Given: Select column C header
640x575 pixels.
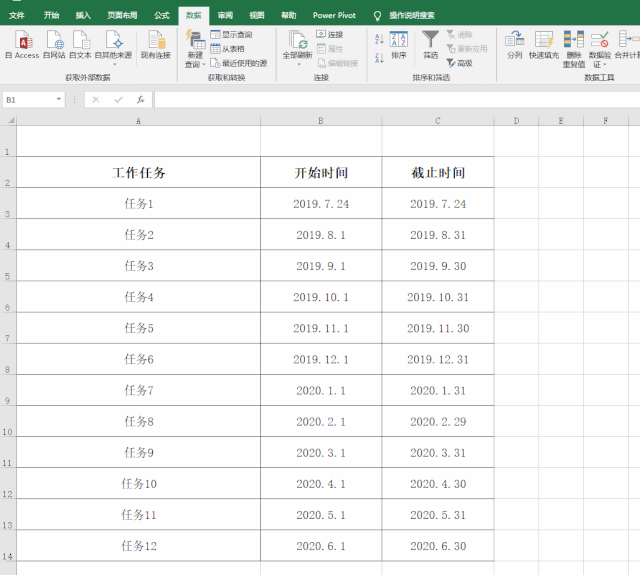Looking at the screenshot, I should coord(438,121).
